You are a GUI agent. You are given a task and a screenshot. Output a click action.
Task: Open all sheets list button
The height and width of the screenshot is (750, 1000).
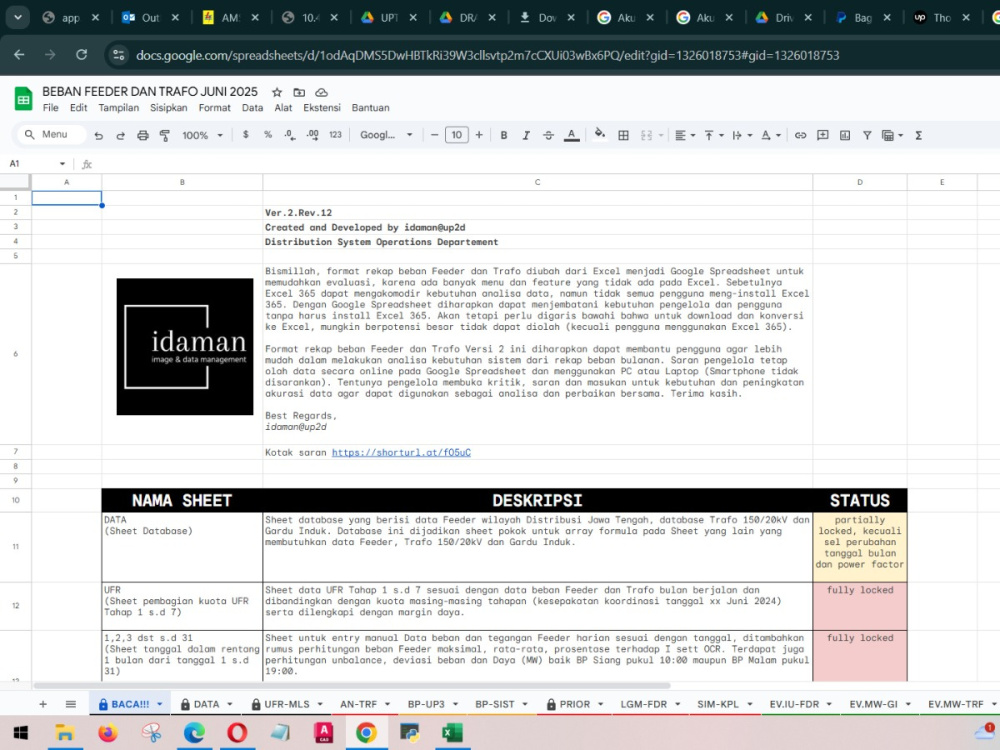click(71, 704)
